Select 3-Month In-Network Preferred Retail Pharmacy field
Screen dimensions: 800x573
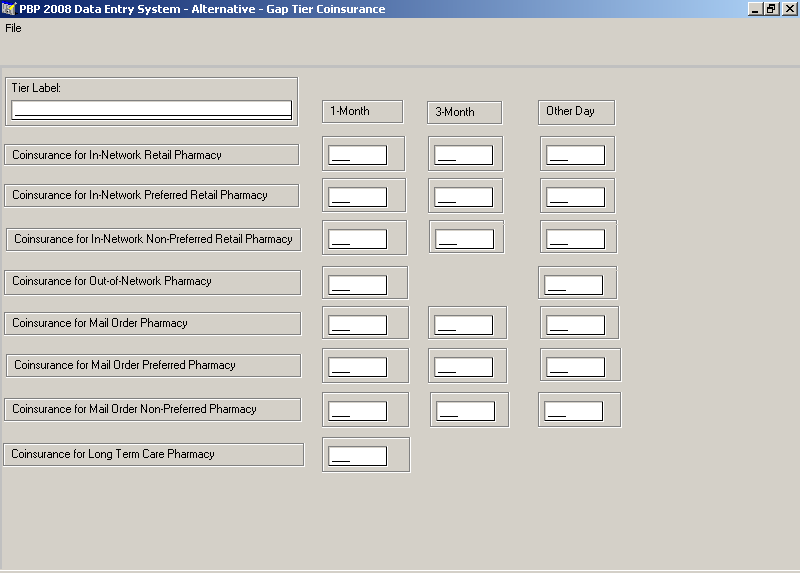click(x=464, y=197)
